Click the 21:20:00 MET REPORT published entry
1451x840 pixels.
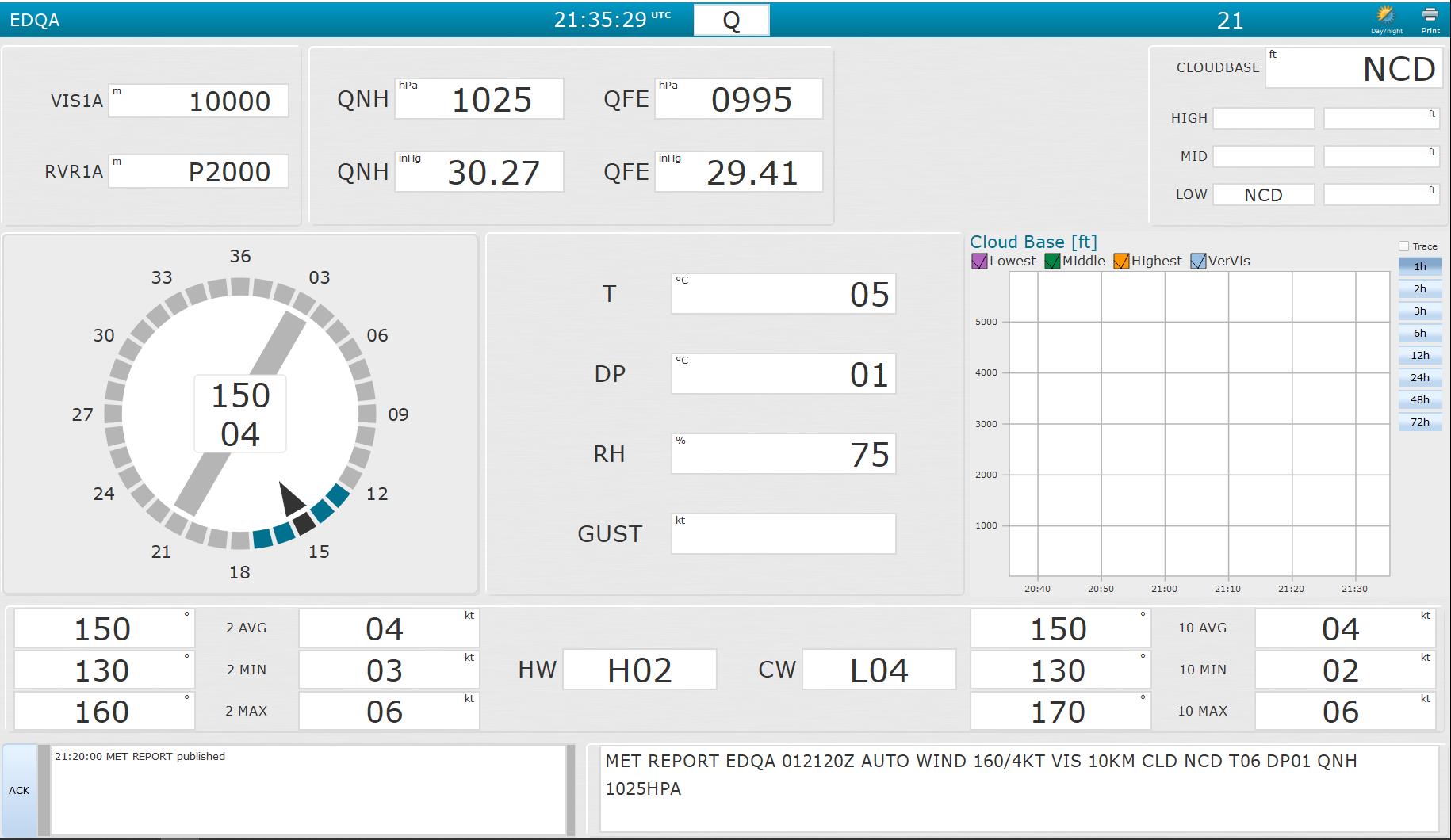140,757
